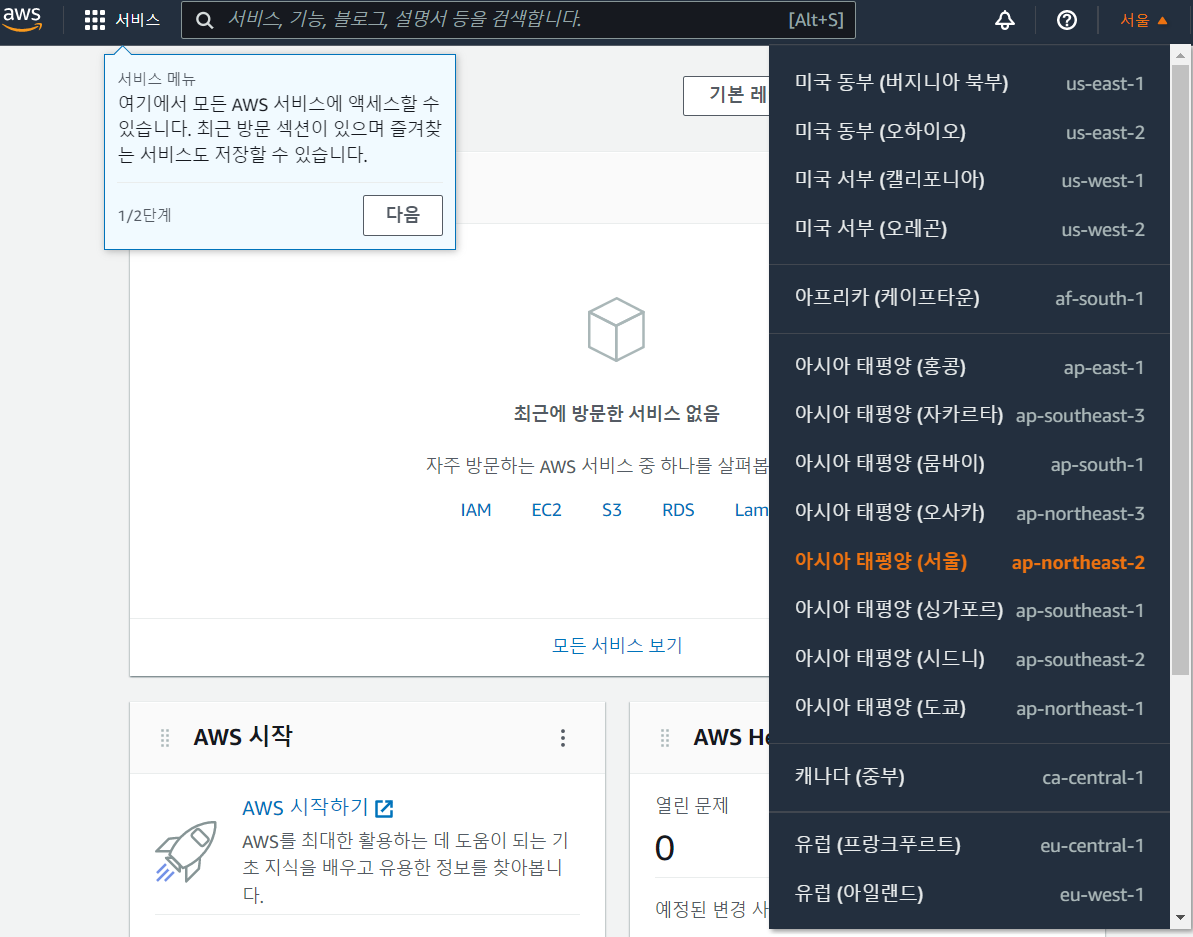
Task: Open the help question mark icon
Action: [1067, 20]
